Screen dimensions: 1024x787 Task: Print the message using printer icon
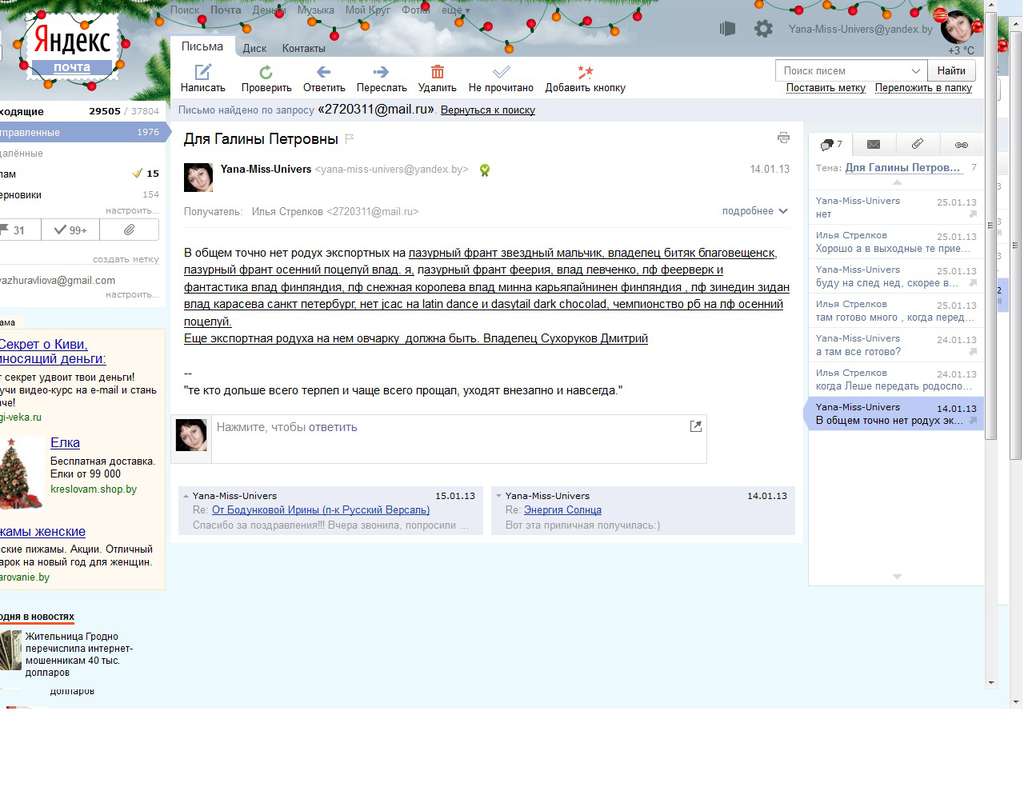tap(784, 137)
